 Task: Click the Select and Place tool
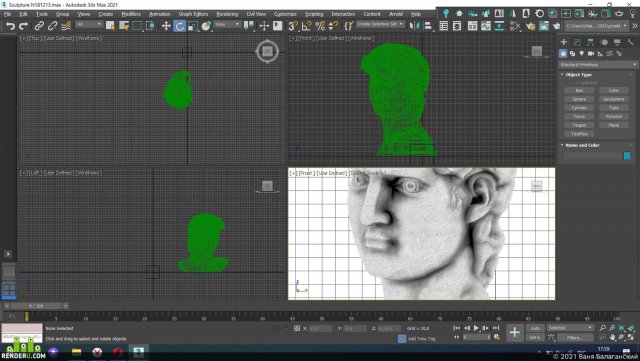point(207,26)
